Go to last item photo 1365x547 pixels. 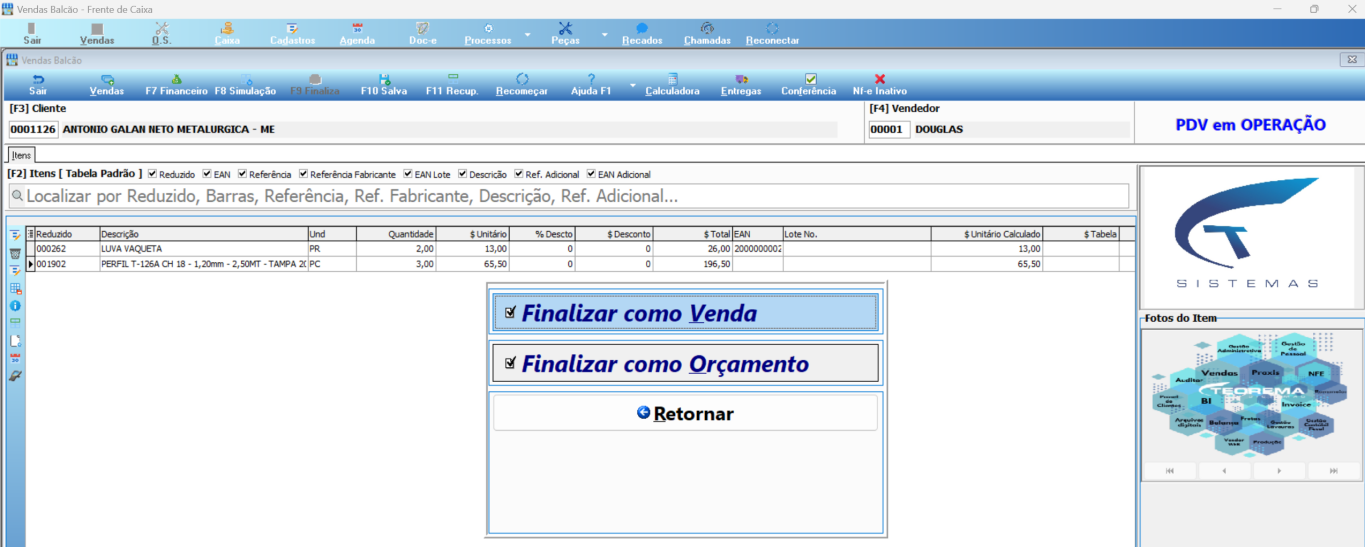point(1334,470)
